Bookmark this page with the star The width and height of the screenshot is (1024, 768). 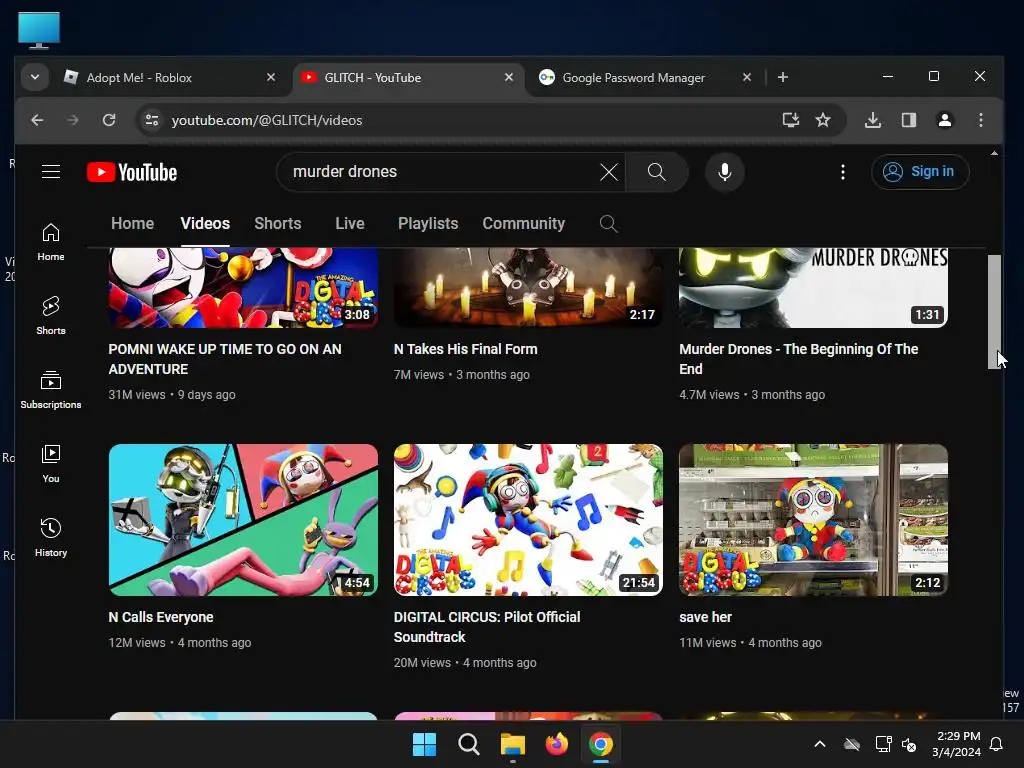pos(823,120)
